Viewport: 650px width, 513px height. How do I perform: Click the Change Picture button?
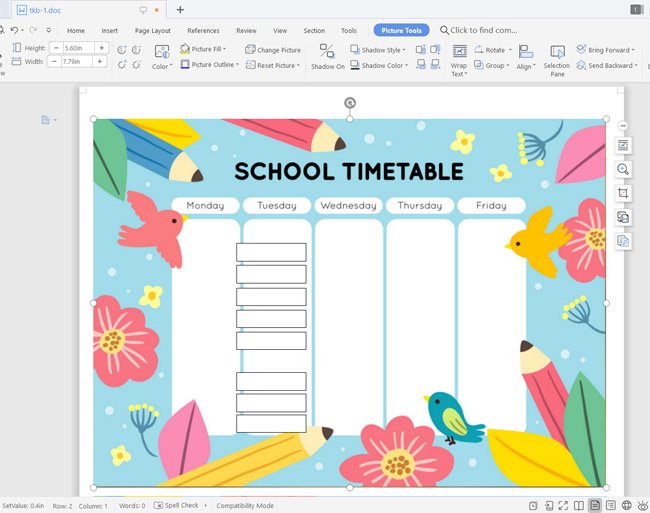(273, 50)
